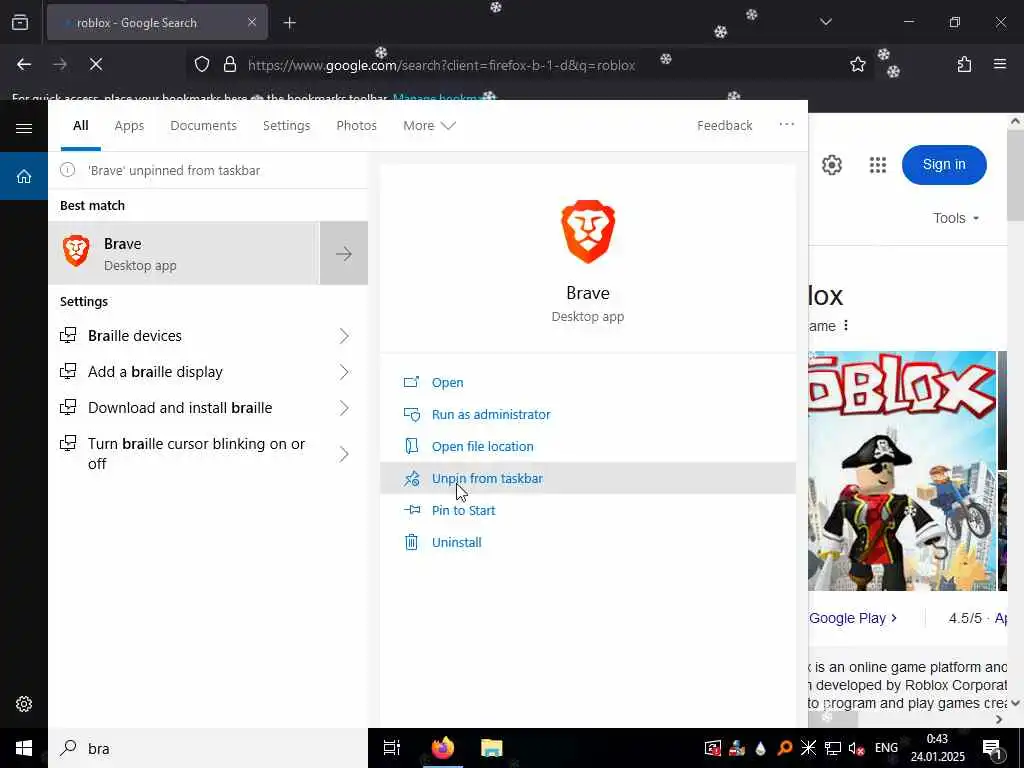Close the 'roblox - Google Search' tab
The width and height of the screenshot is (1024, 768).
tap(252, 22)
